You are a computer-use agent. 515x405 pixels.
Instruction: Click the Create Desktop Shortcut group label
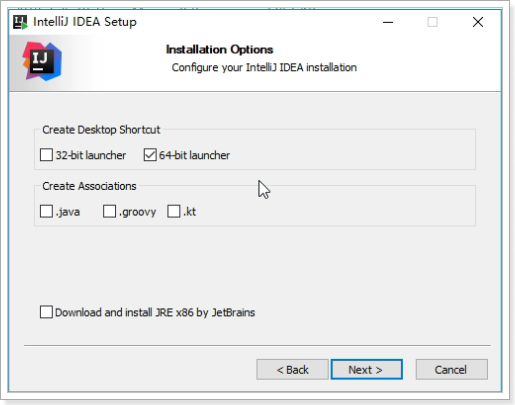(101, 130)
